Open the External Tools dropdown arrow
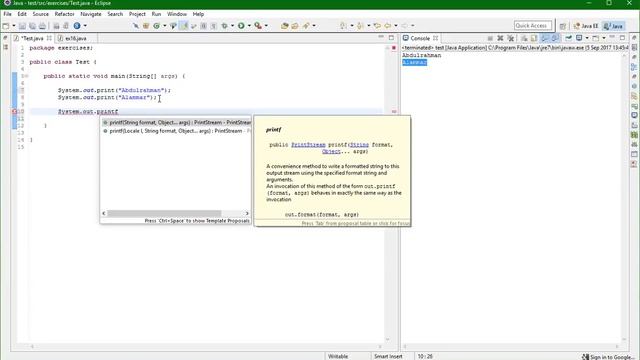The height and width of the screenshot is (360, 640). [x=266, y=26]
